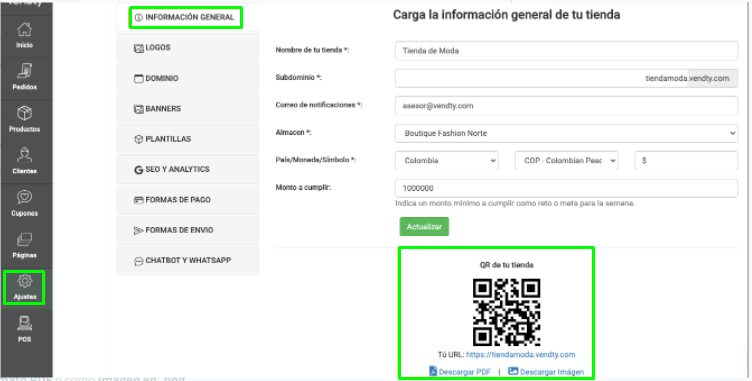Click the Correo de notificaciones field
752x381 pixels.
(x=566, y=106)
